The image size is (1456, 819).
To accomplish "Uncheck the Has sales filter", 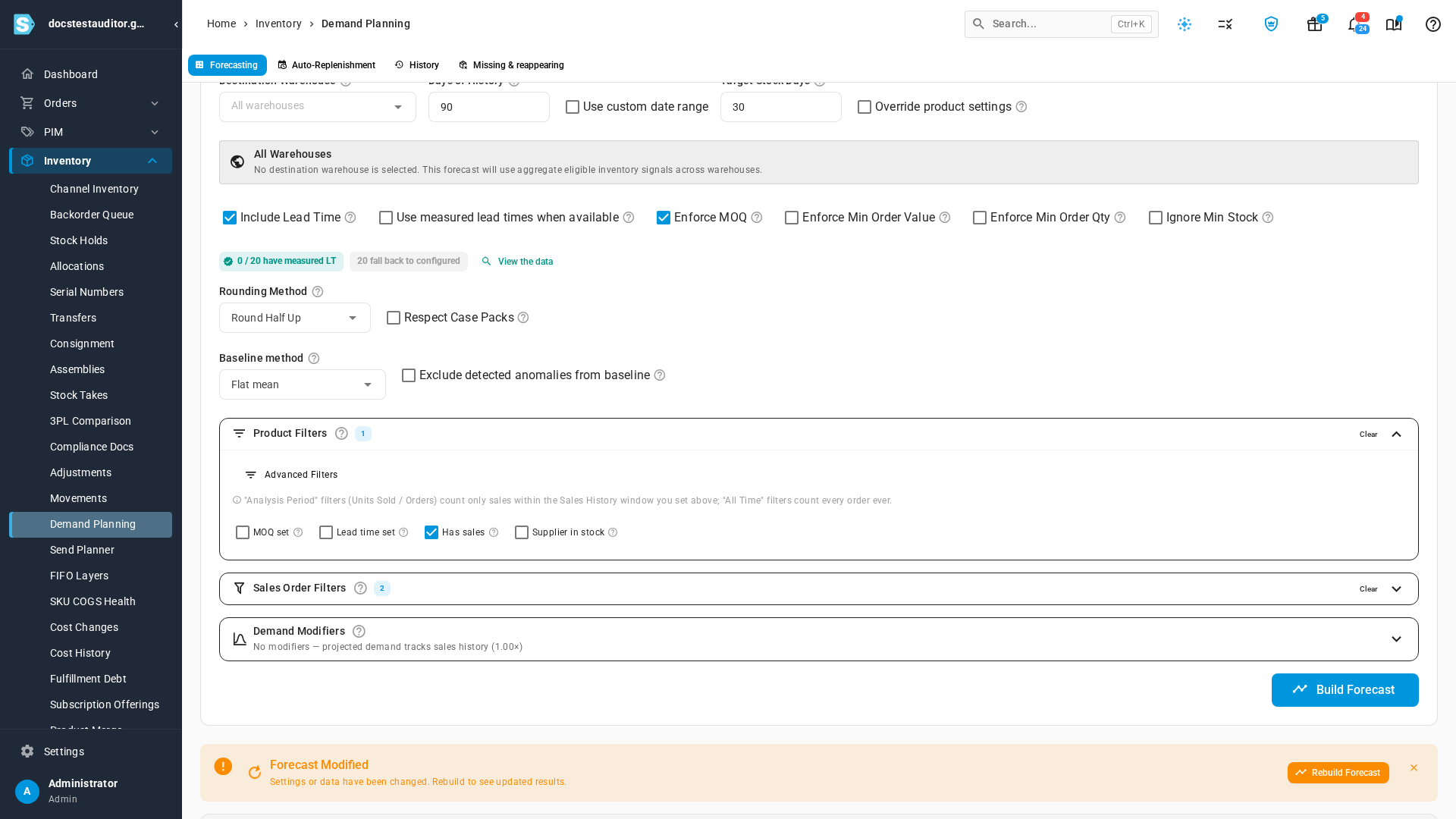I will pos(431,532).
